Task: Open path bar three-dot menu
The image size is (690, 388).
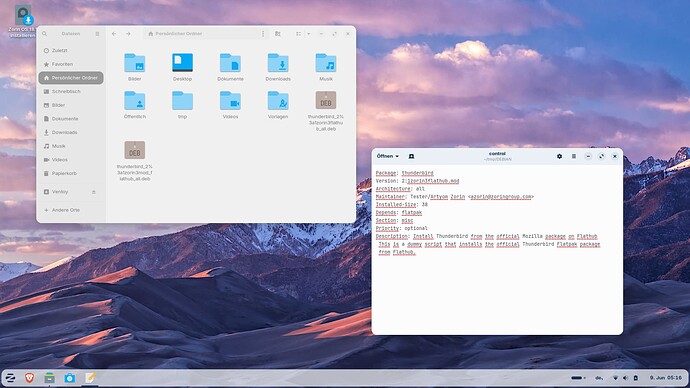Action: coord(263,34)
